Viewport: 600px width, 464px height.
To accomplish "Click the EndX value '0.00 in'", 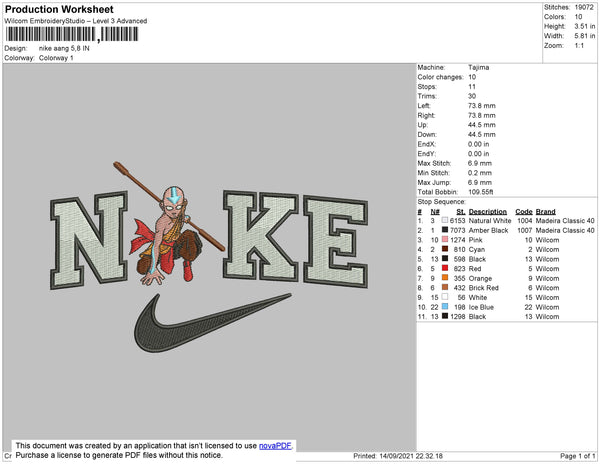I will click(x=478, y=144).
